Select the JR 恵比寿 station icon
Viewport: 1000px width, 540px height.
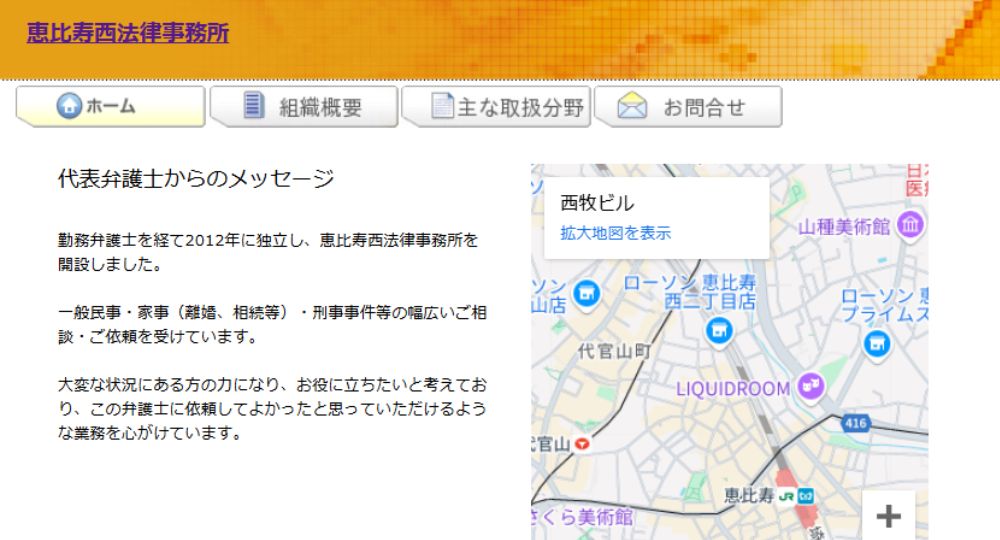click(x=788, y=496)
